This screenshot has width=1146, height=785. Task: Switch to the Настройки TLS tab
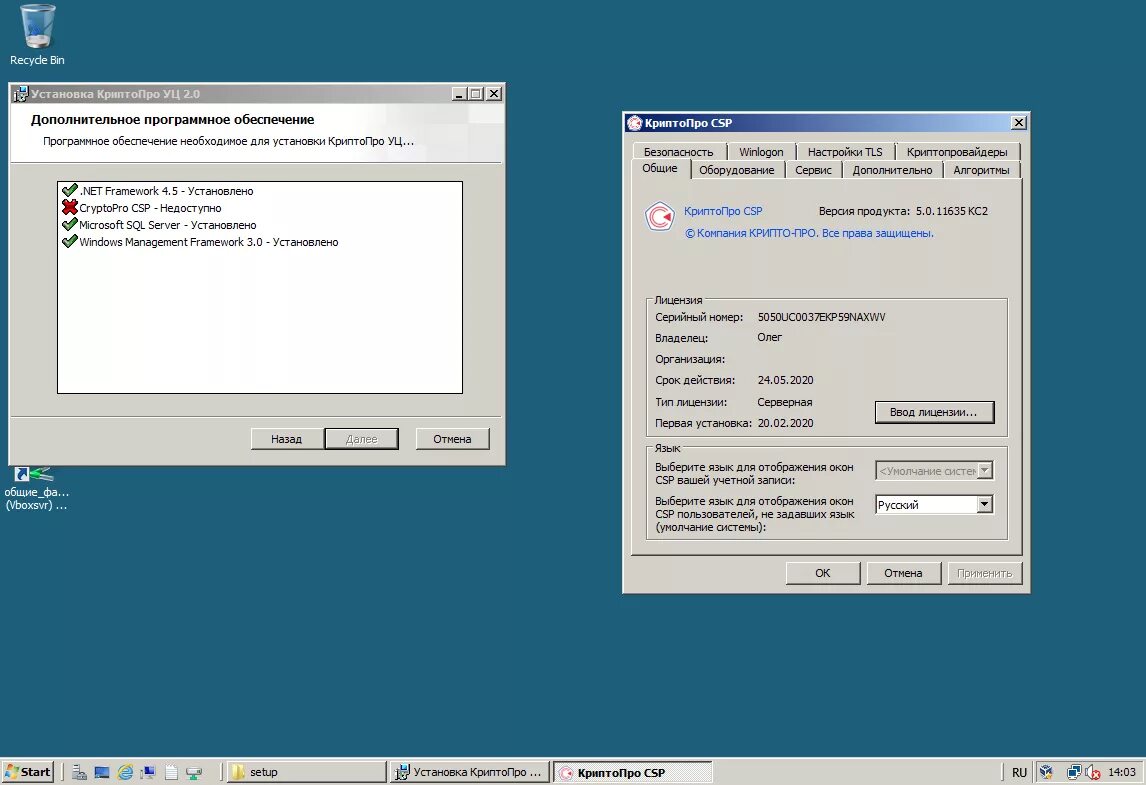pyautogui.click(x=845, y=151)
